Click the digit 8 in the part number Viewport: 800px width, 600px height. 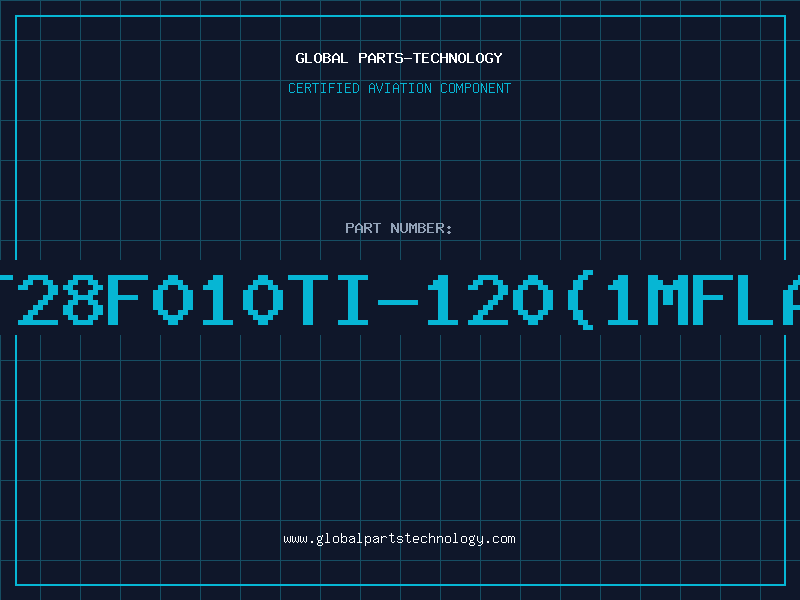click(x=83, y=299)
